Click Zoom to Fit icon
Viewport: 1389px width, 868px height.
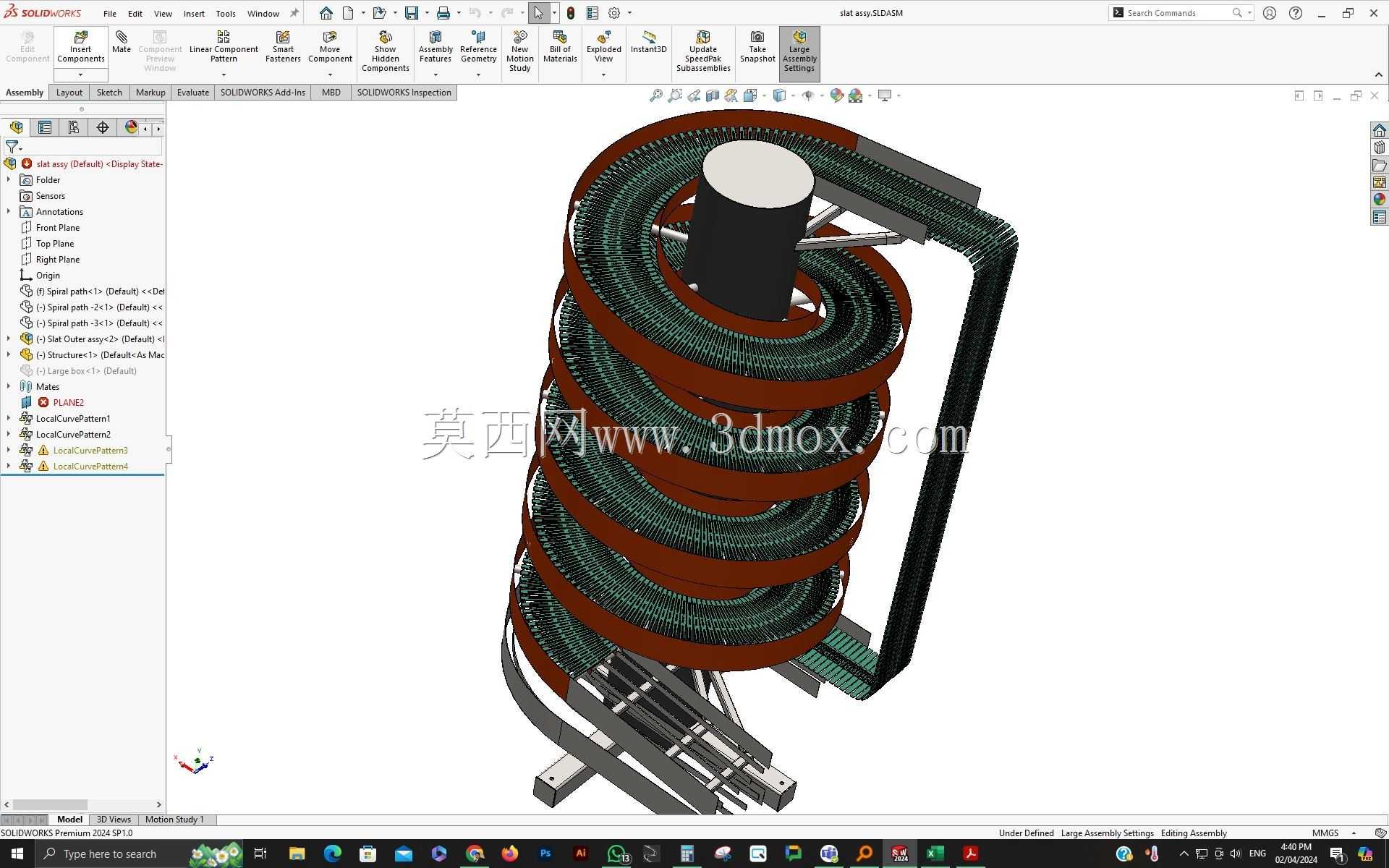(655, 95)
